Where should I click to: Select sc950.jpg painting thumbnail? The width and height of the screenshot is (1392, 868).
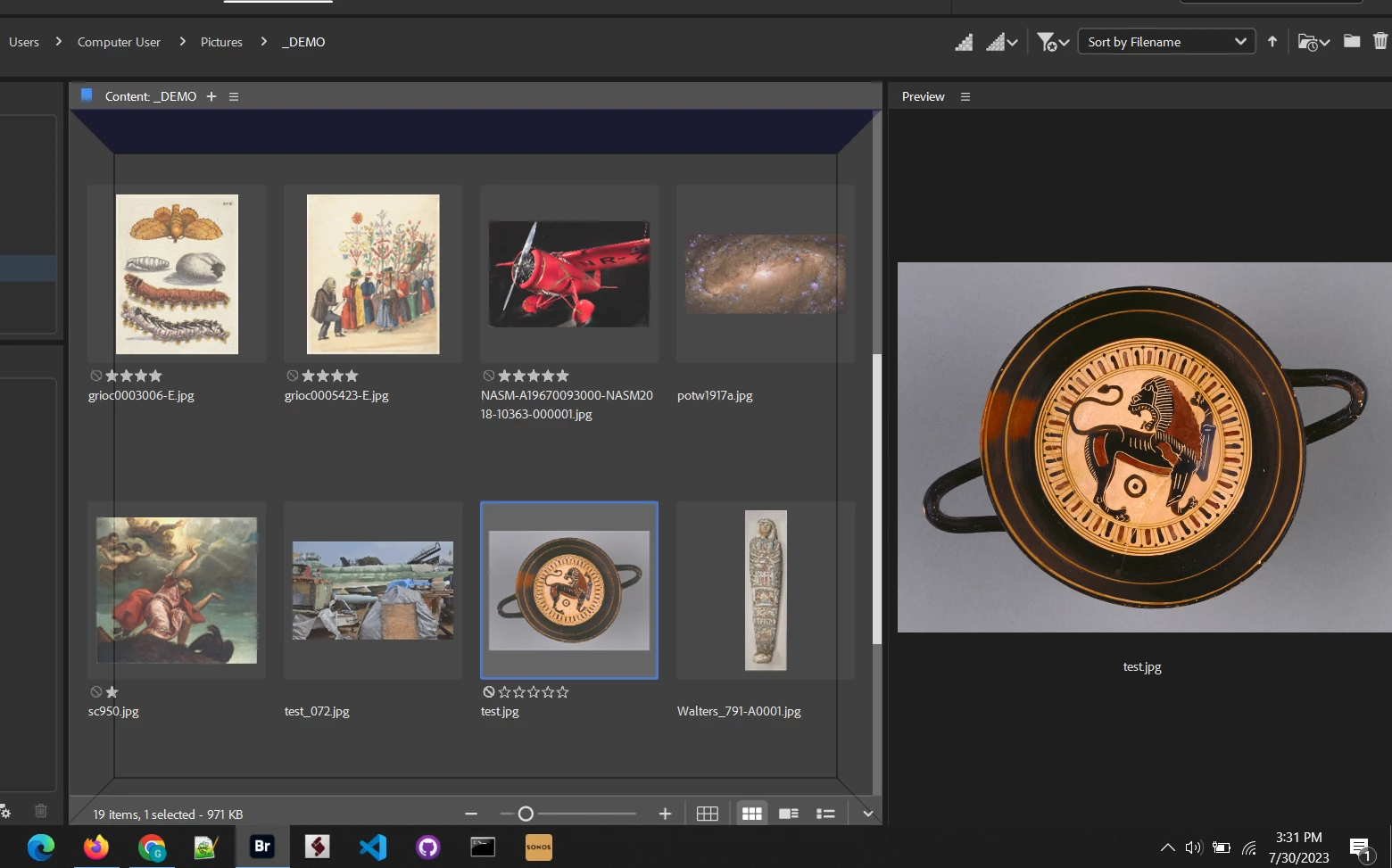(x=177, y=590)
